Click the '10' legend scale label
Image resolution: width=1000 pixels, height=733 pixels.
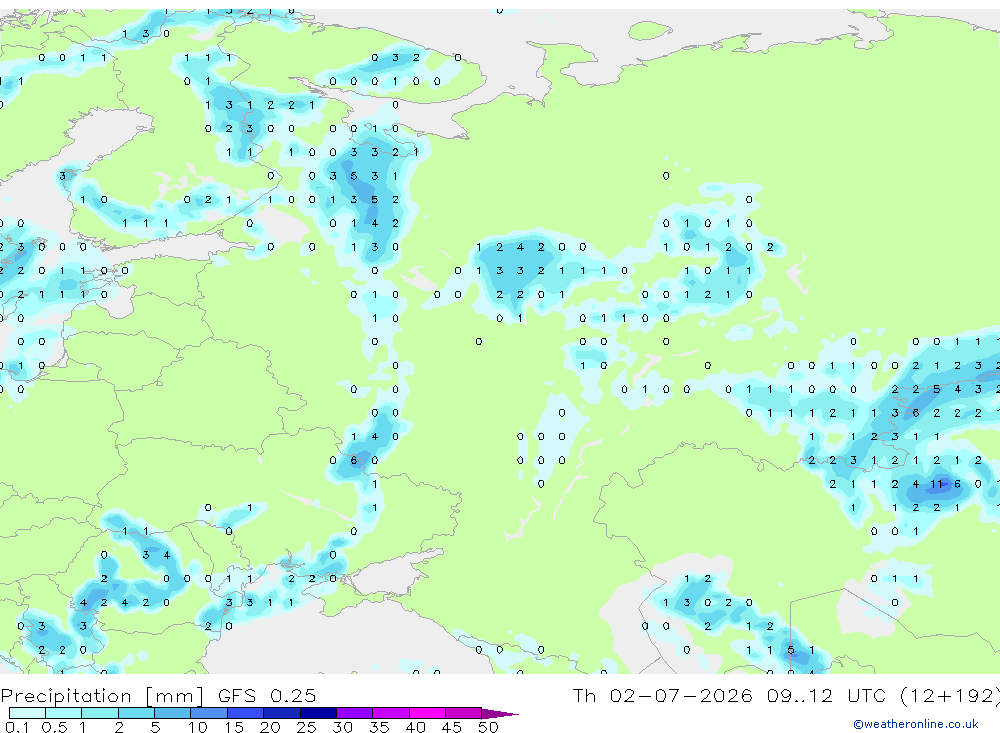click(197, 727)
